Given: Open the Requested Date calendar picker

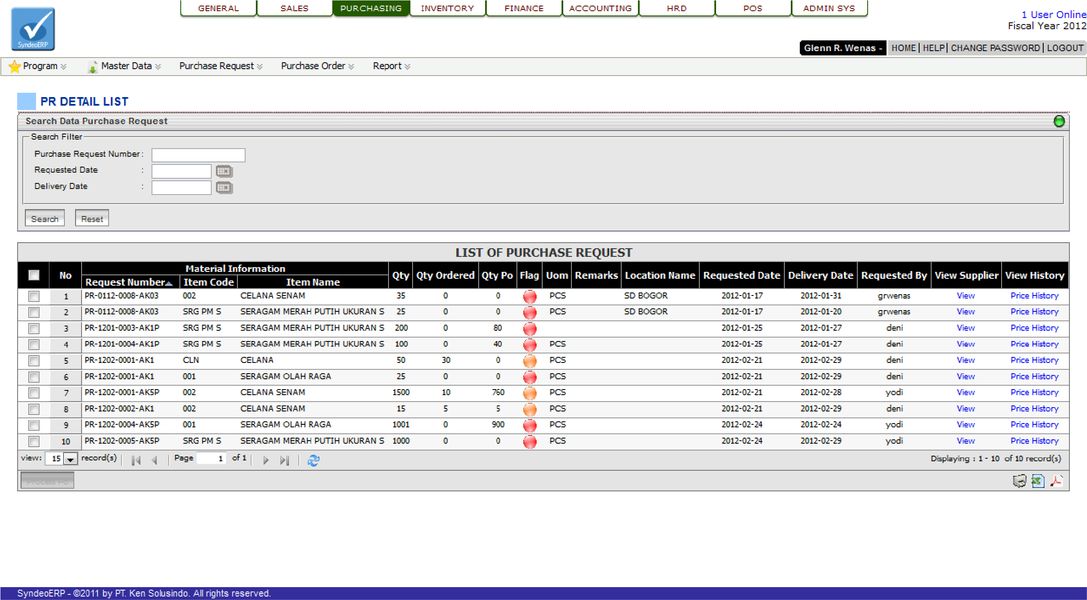Looking at the screenshot, I should (x=224, y=171).
